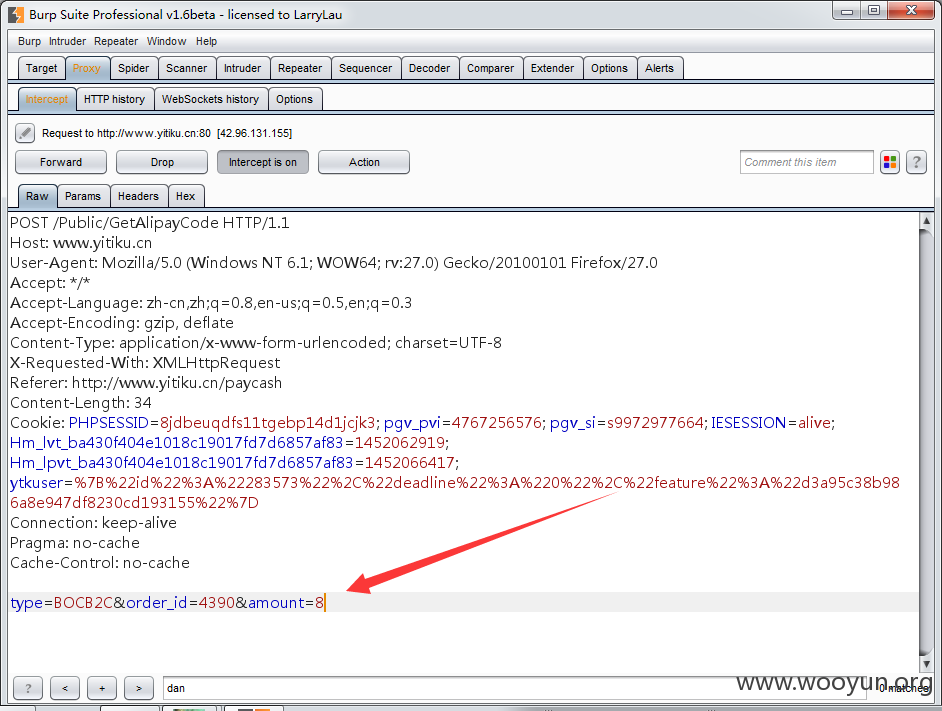Screen dimensions: 942x711
Task: Open the HTTP history sub-tab
Action: pyautogui.click(x=114, y=100)
